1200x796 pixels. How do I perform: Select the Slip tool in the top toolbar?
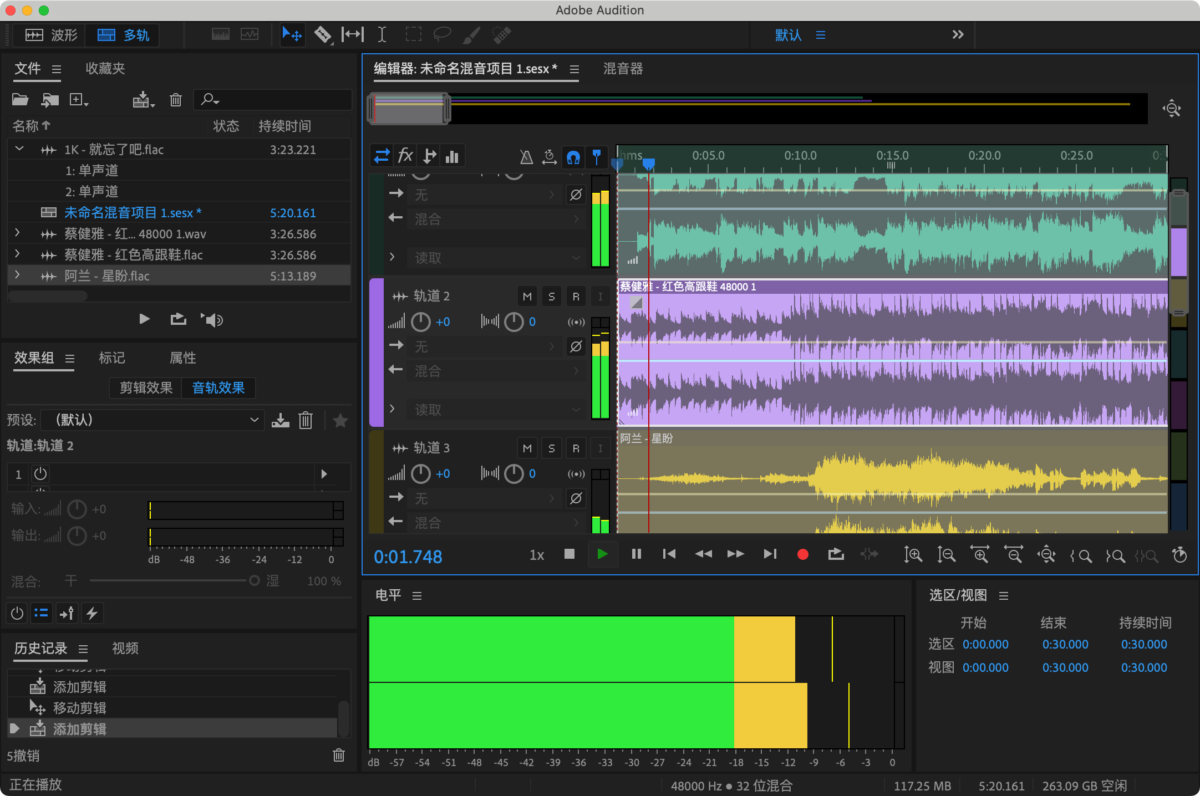(352, 35)
